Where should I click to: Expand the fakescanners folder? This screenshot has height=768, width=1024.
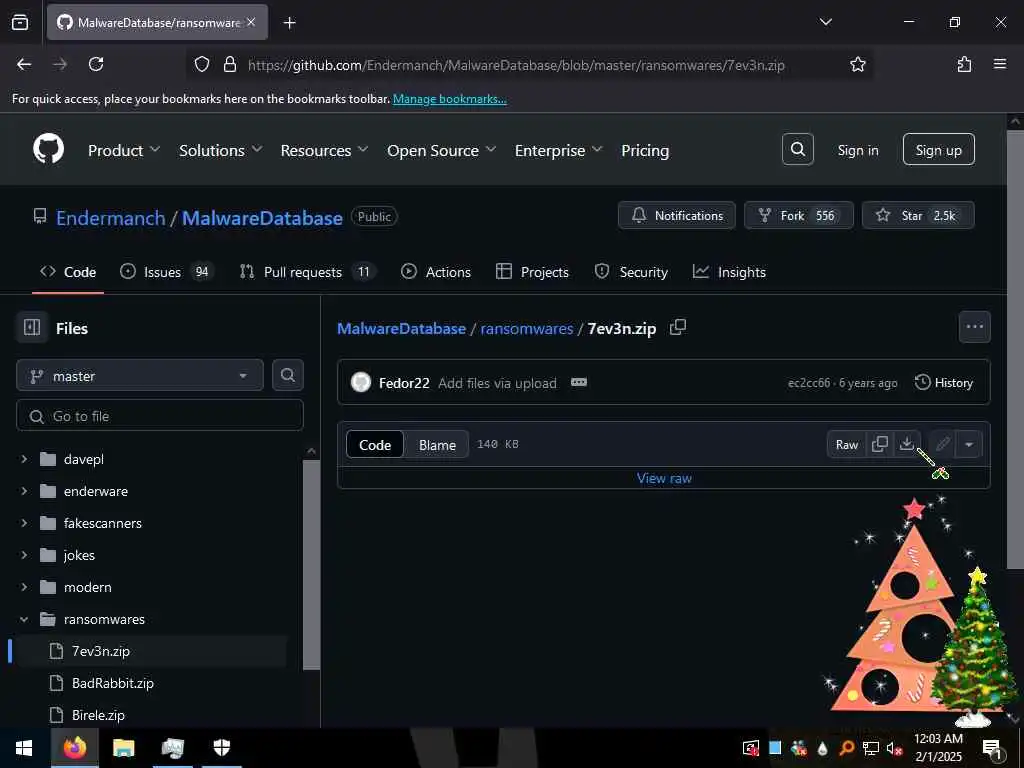(x=24, y=523)
